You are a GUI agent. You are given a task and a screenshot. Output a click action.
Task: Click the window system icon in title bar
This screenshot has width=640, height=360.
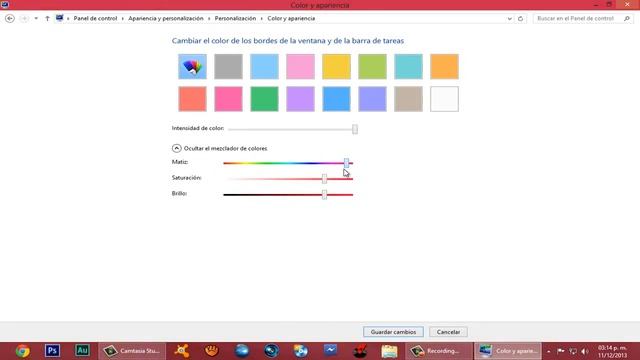5,4
